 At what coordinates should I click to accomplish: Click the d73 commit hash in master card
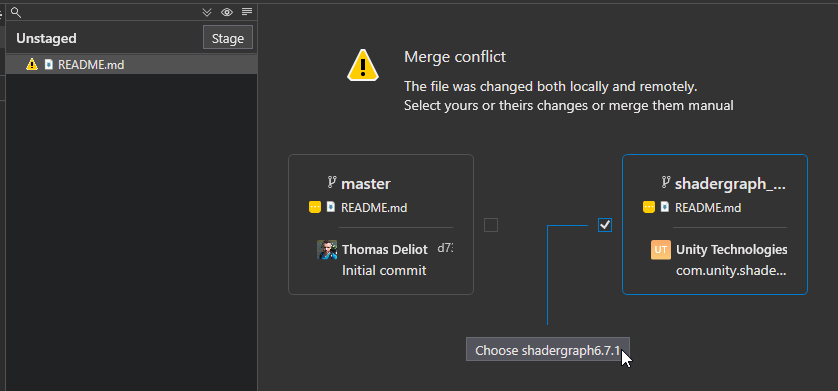[445, 248]
